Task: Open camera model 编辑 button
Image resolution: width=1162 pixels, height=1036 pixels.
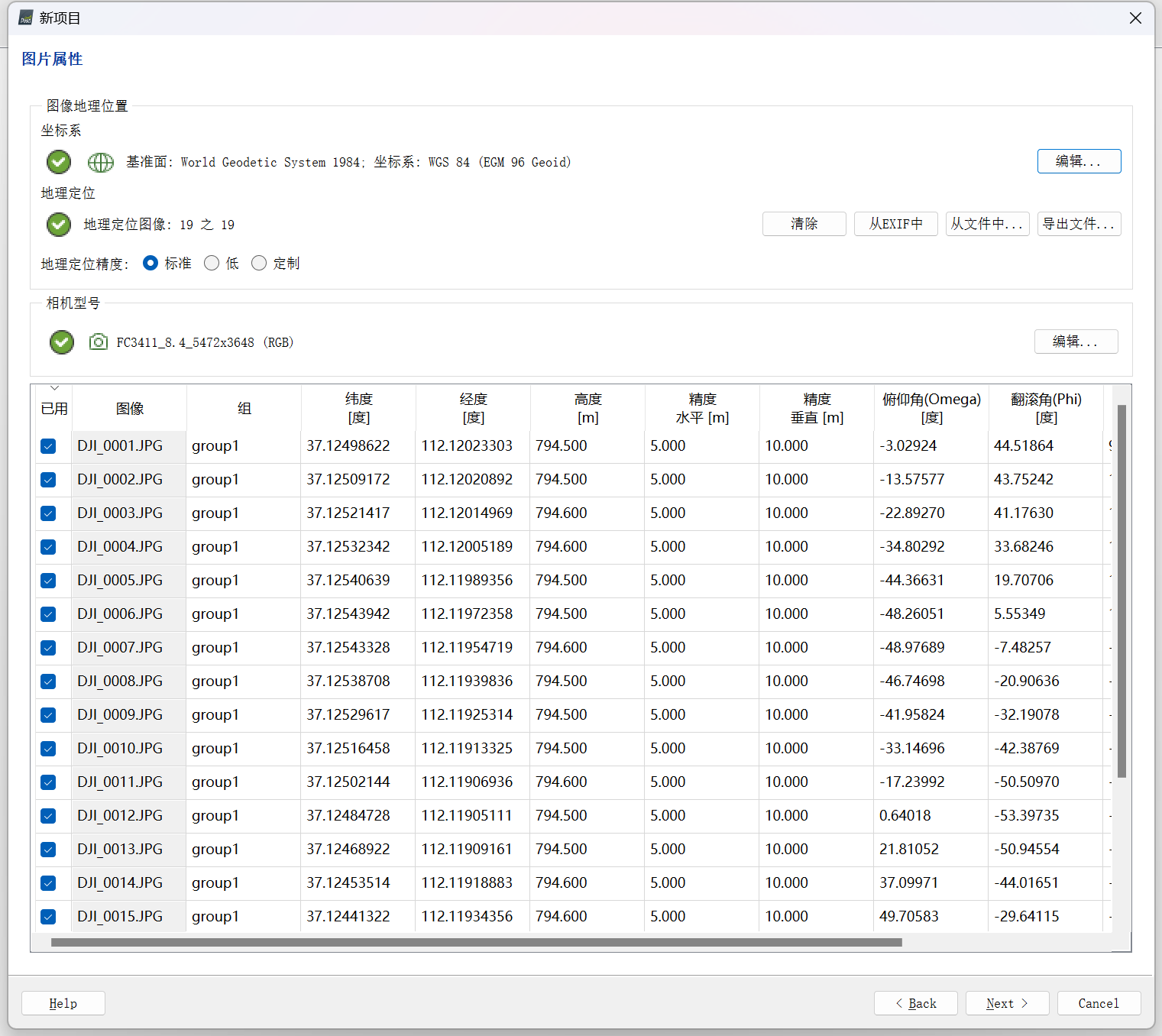Action: pyautogui.click(x=1076, y=342)
